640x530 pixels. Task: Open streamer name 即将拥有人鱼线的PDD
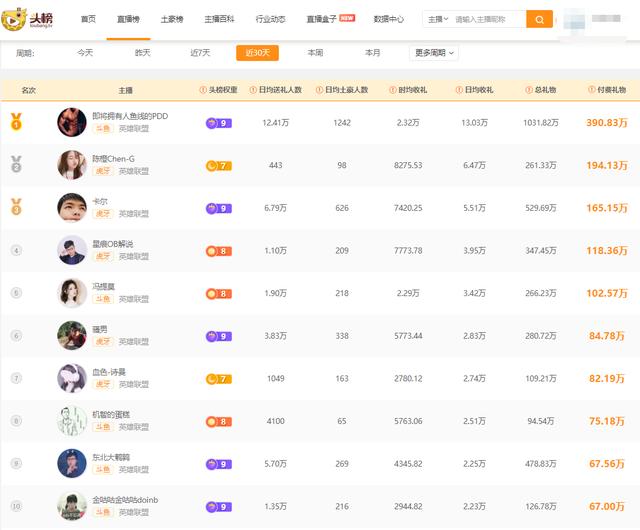130,116
